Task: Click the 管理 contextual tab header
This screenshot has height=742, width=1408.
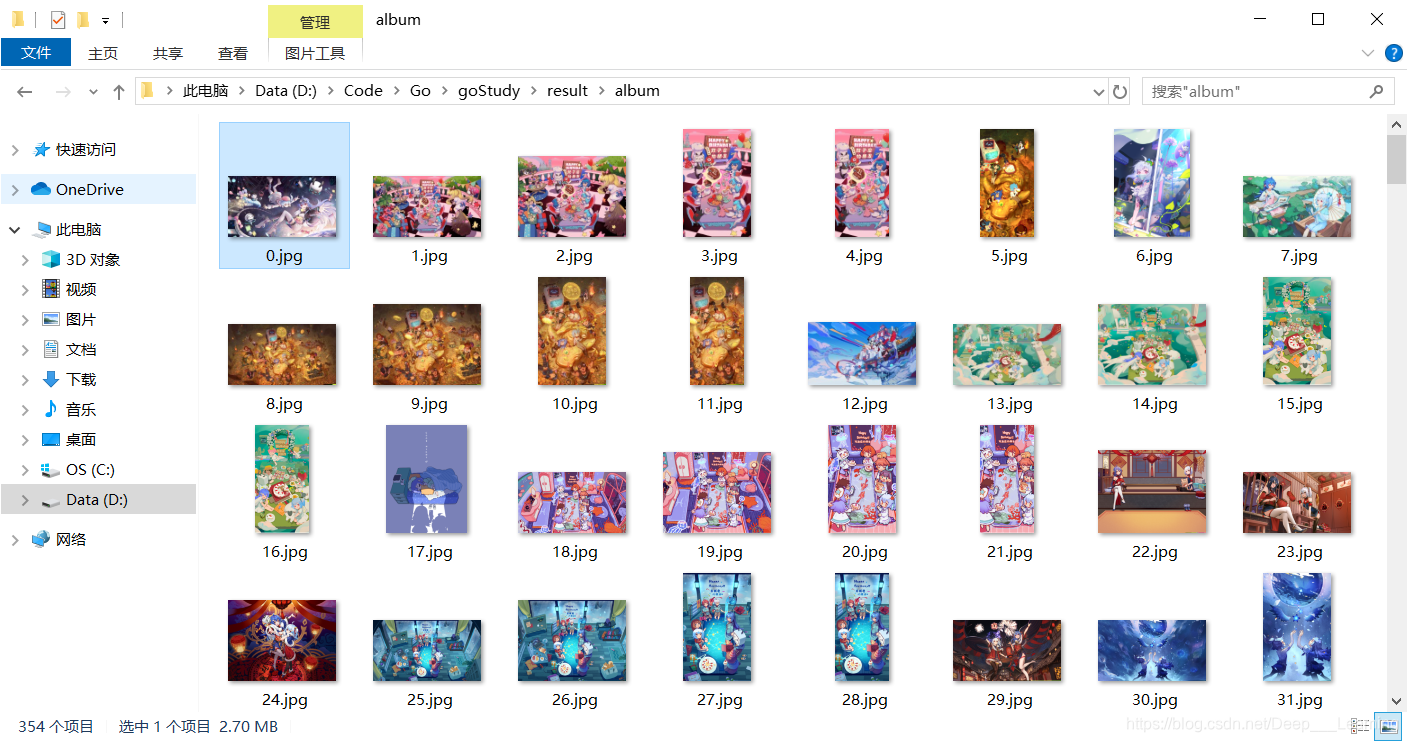Action: pyautogui.click(x=315, y=22)
